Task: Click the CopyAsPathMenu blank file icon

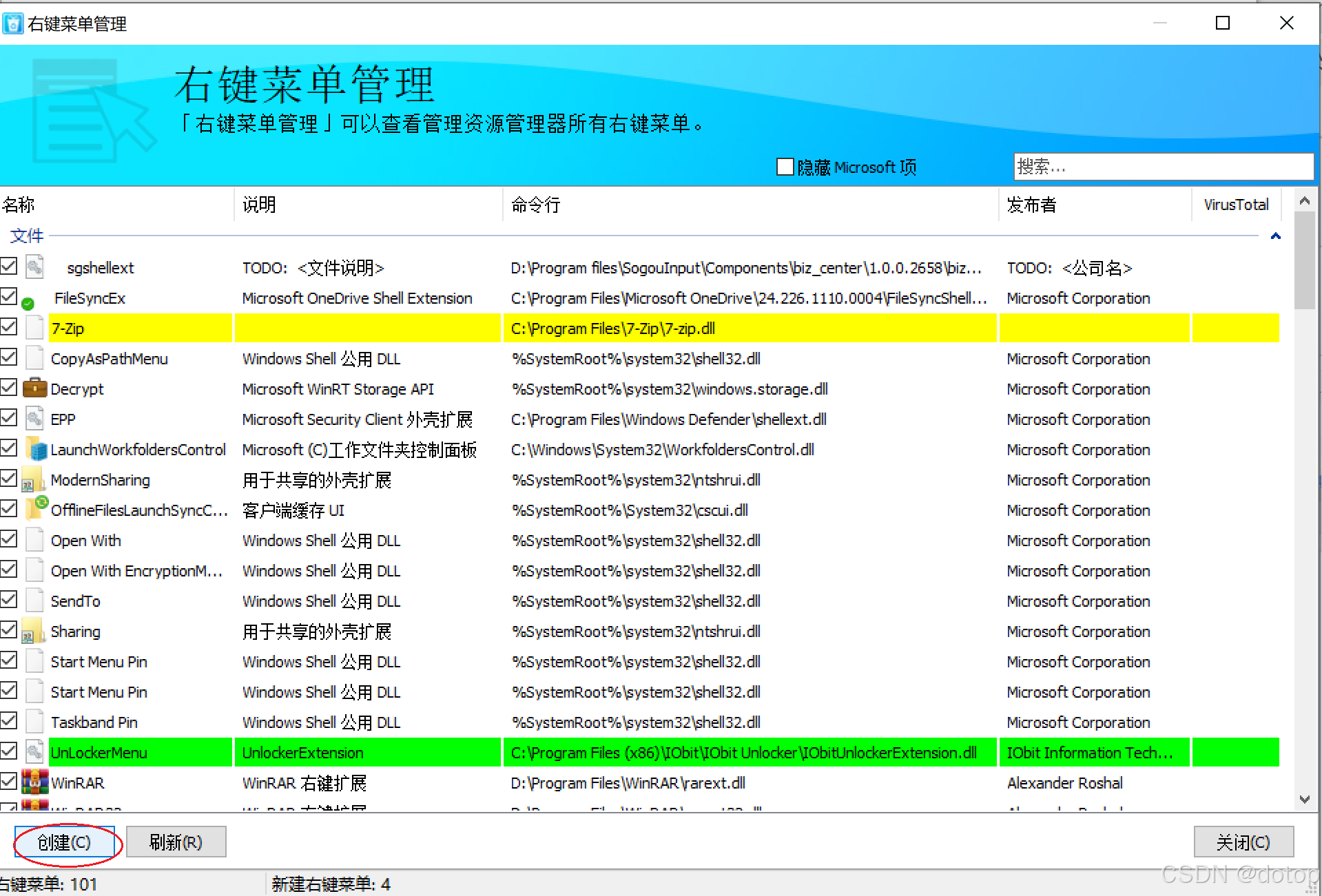Action: point(35,358)
